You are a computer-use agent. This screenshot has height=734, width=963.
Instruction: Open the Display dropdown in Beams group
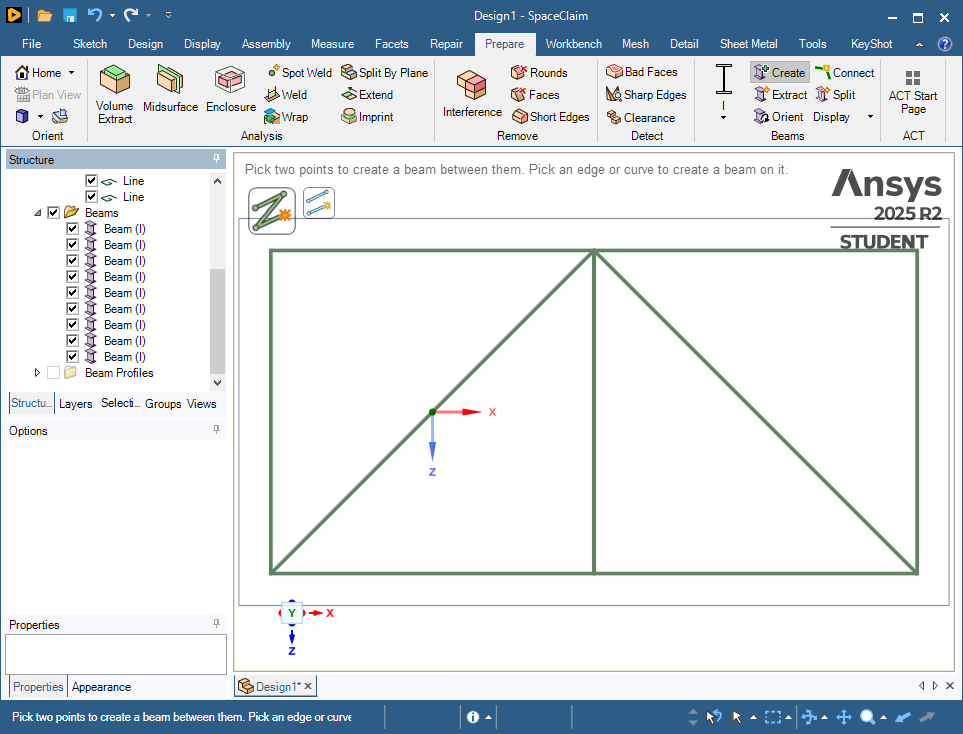coord(842,117)
